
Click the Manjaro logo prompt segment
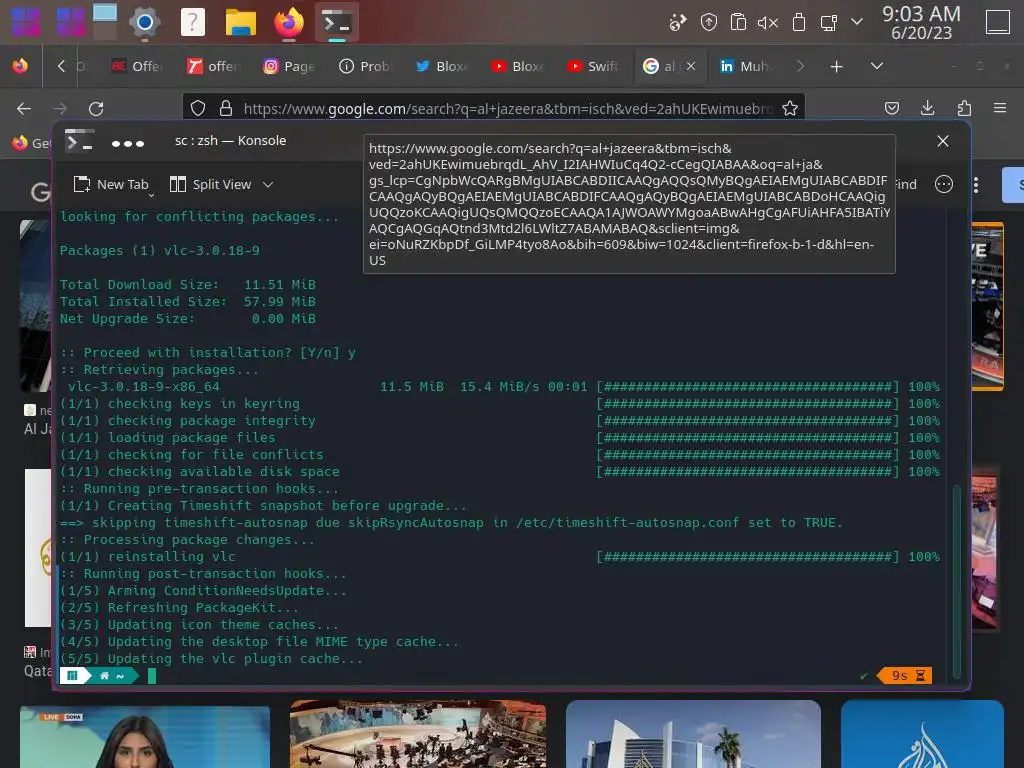pyautogui.click(x=72, y=675)
